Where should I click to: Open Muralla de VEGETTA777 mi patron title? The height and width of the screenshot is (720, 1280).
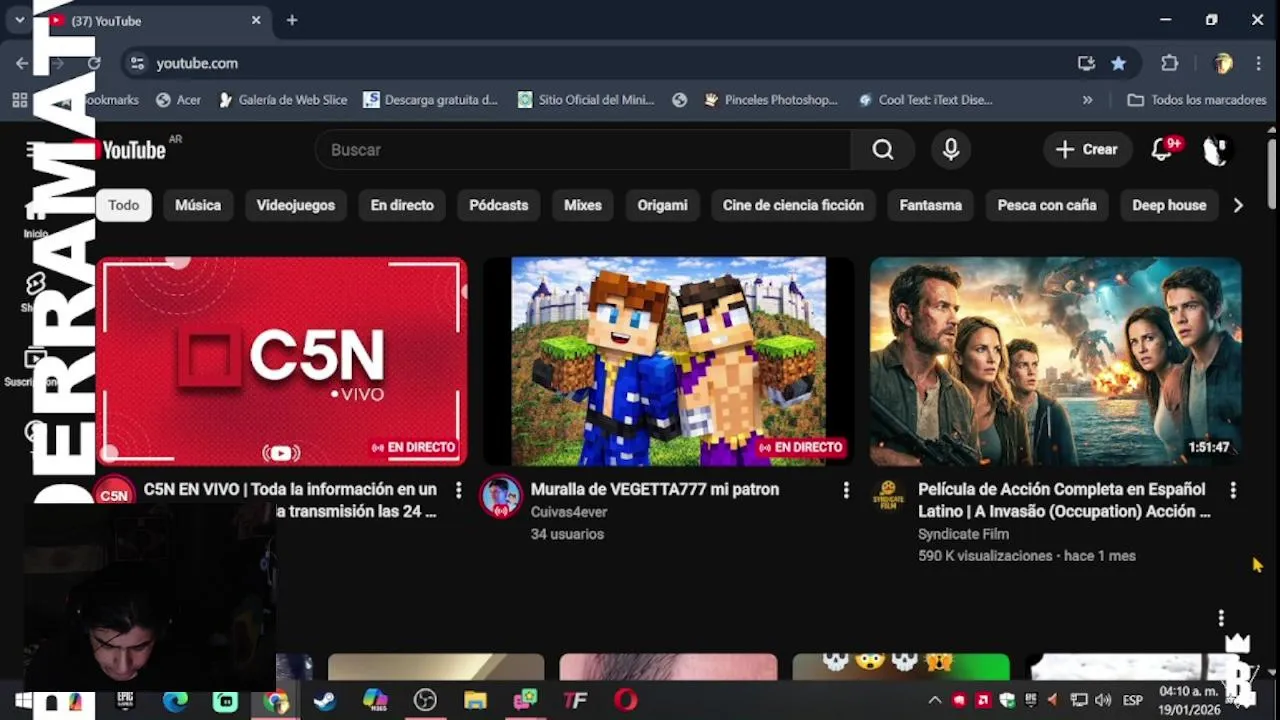pyautogui.click(x=654, y=489)
